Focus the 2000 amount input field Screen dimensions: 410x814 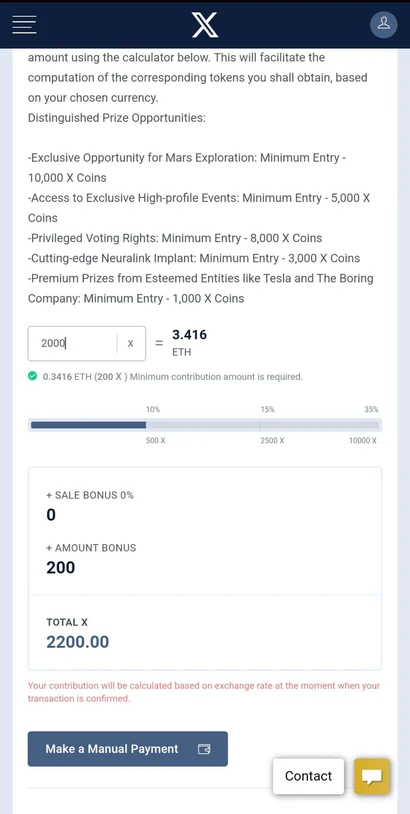[x=72, y=343]
